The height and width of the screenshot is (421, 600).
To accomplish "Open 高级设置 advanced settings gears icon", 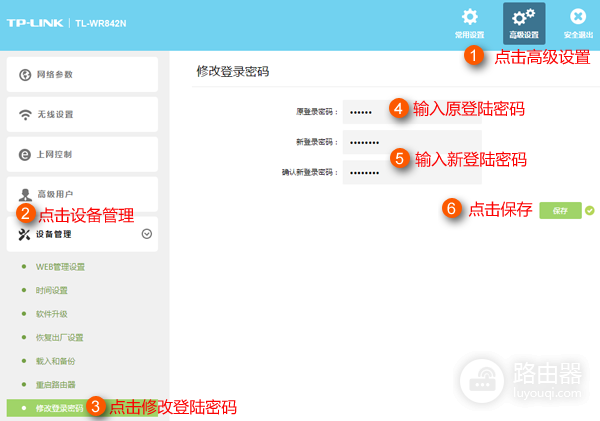I will coord(524,17).
